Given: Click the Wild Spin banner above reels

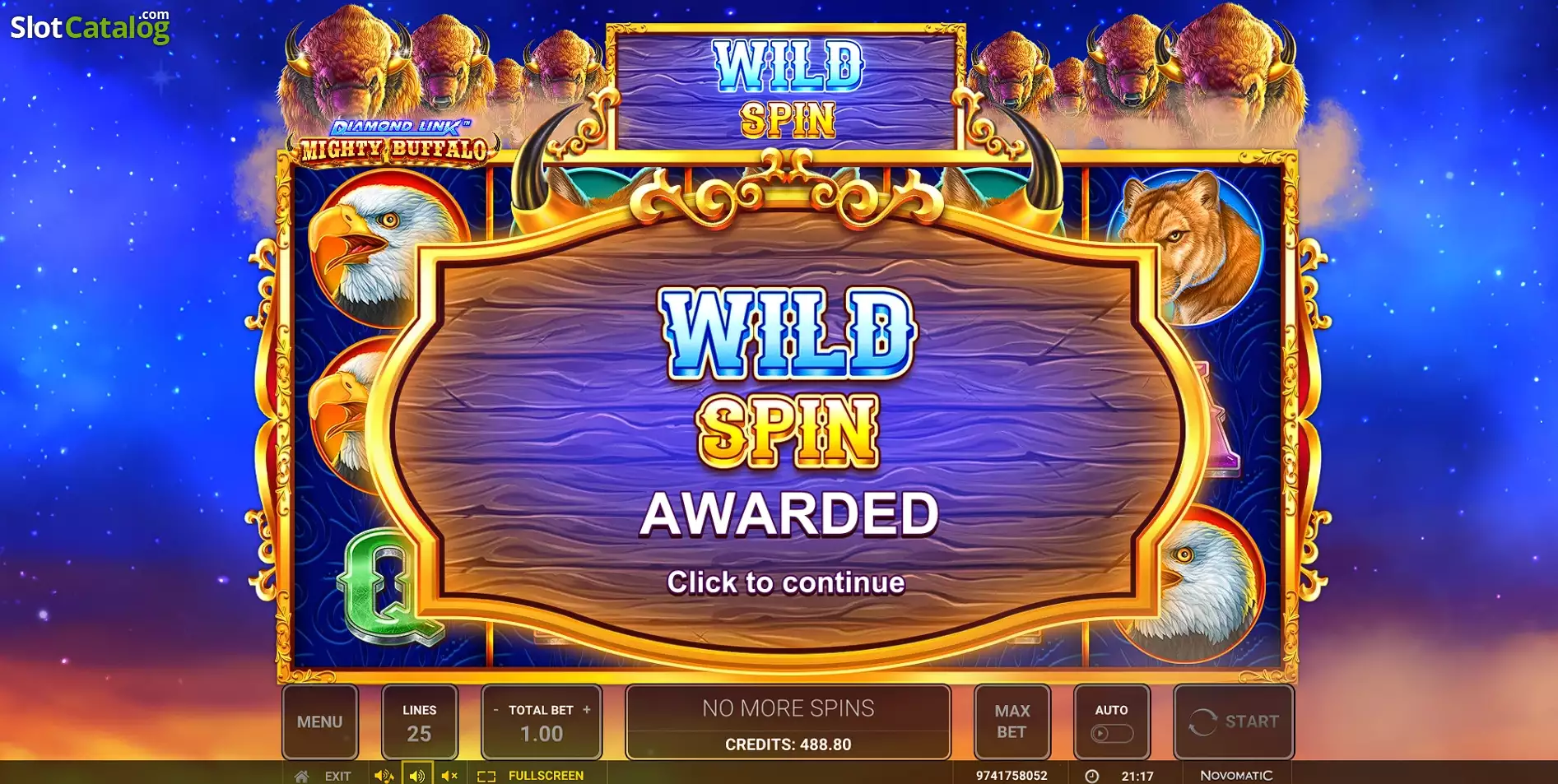Looking at the screenshot, I should [787, 88].
